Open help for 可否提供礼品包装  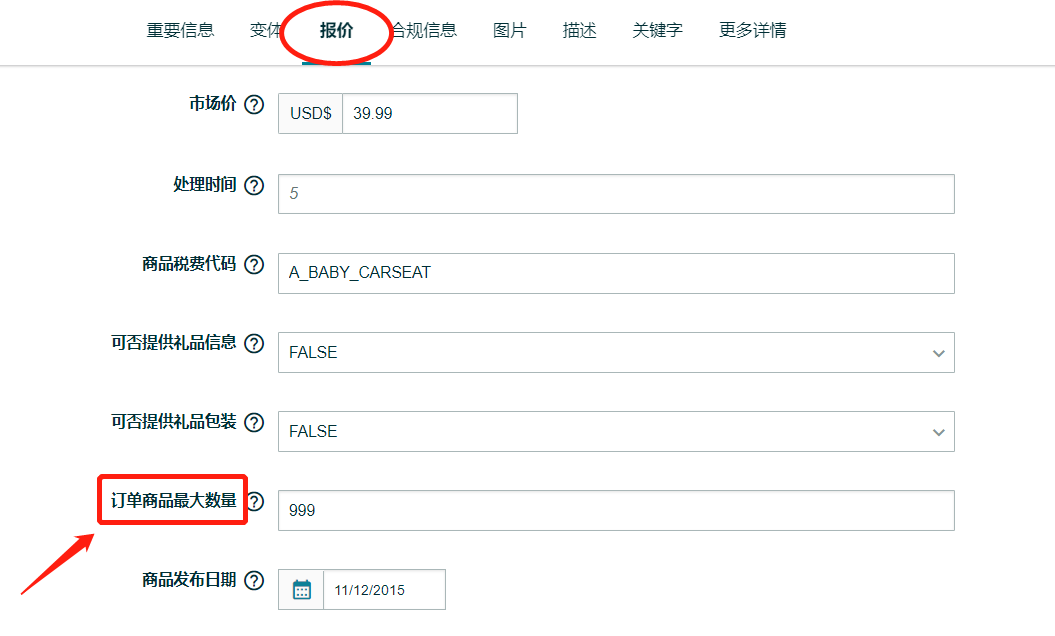coord(254,423)
